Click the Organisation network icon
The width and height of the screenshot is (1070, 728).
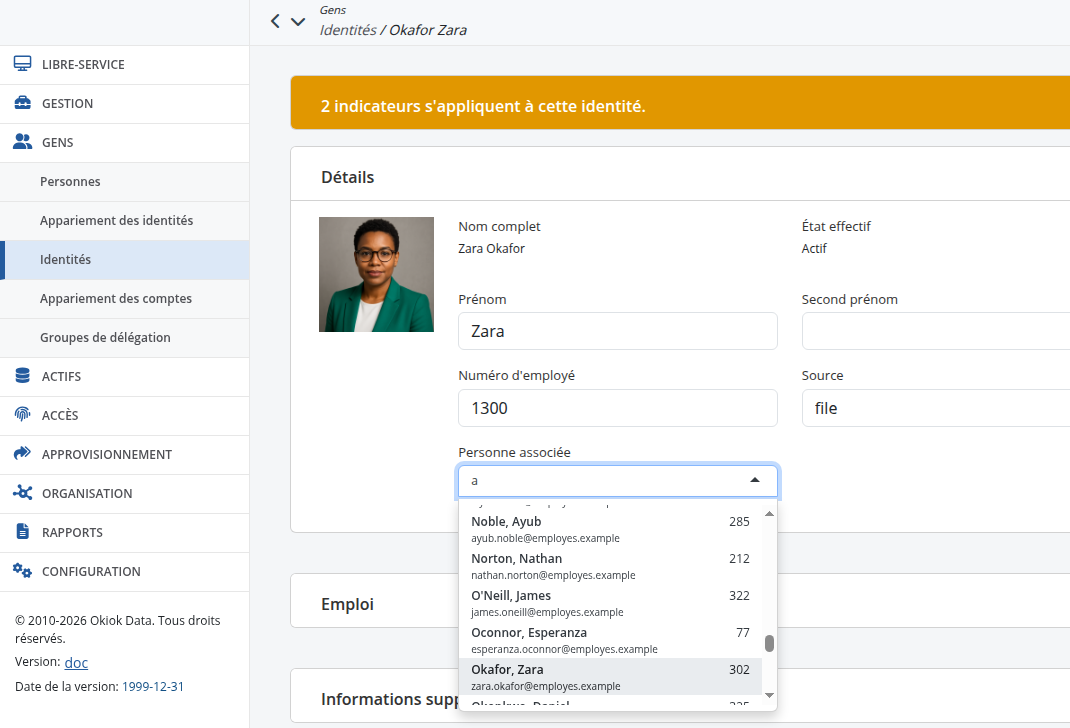tap(23, 493)
